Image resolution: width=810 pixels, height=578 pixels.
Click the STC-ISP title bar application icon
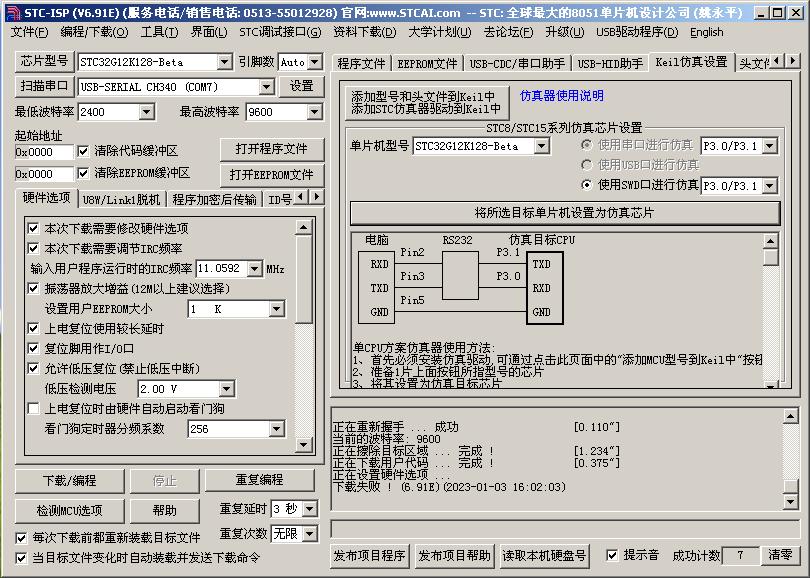tap(14, 12)
